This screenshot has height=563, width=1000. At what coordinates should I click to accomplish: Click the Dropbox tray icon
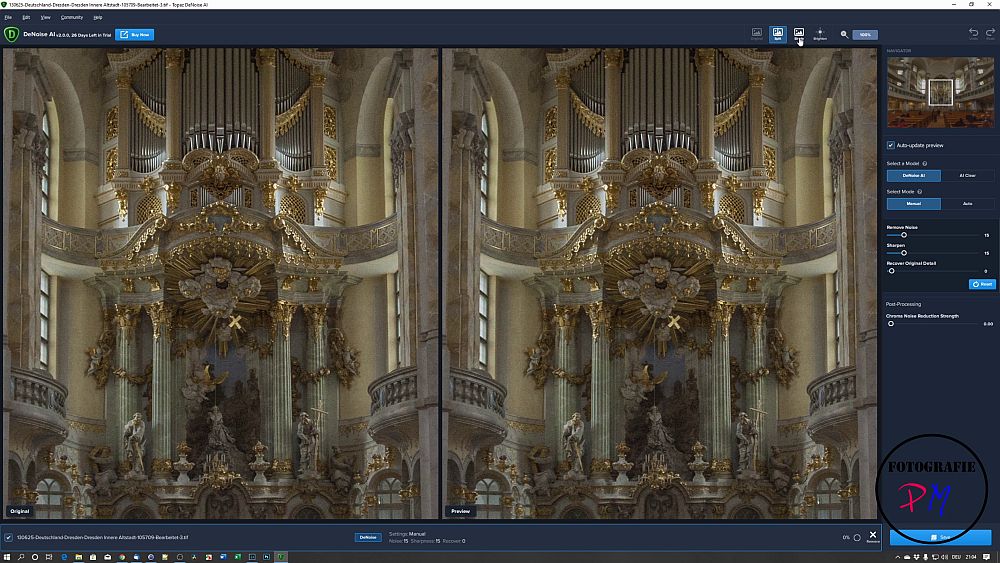coord(916,557)
